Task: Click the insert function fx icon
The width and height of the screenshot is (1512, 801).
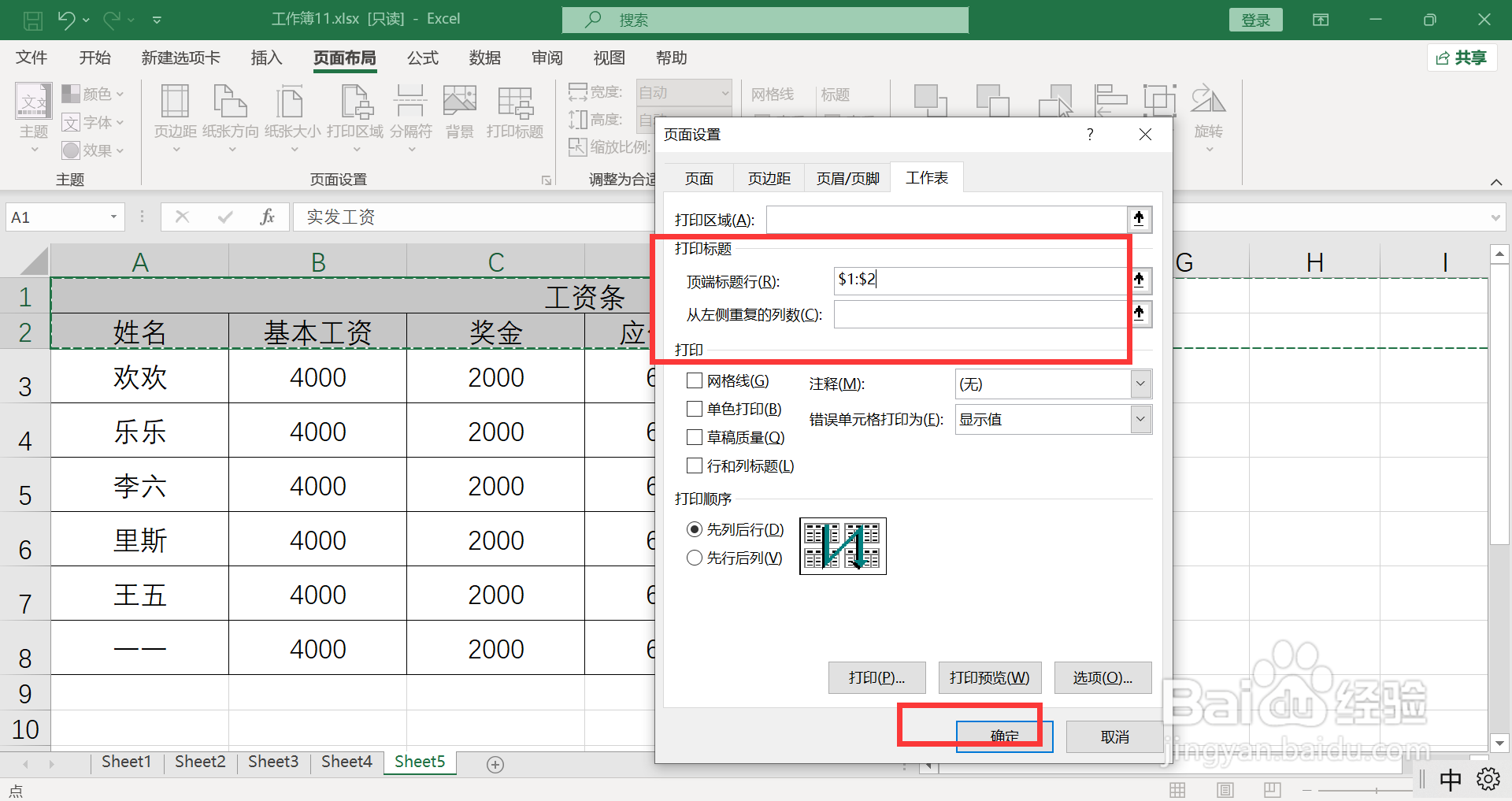Action: pyautogui.click(x=267, y=217)
